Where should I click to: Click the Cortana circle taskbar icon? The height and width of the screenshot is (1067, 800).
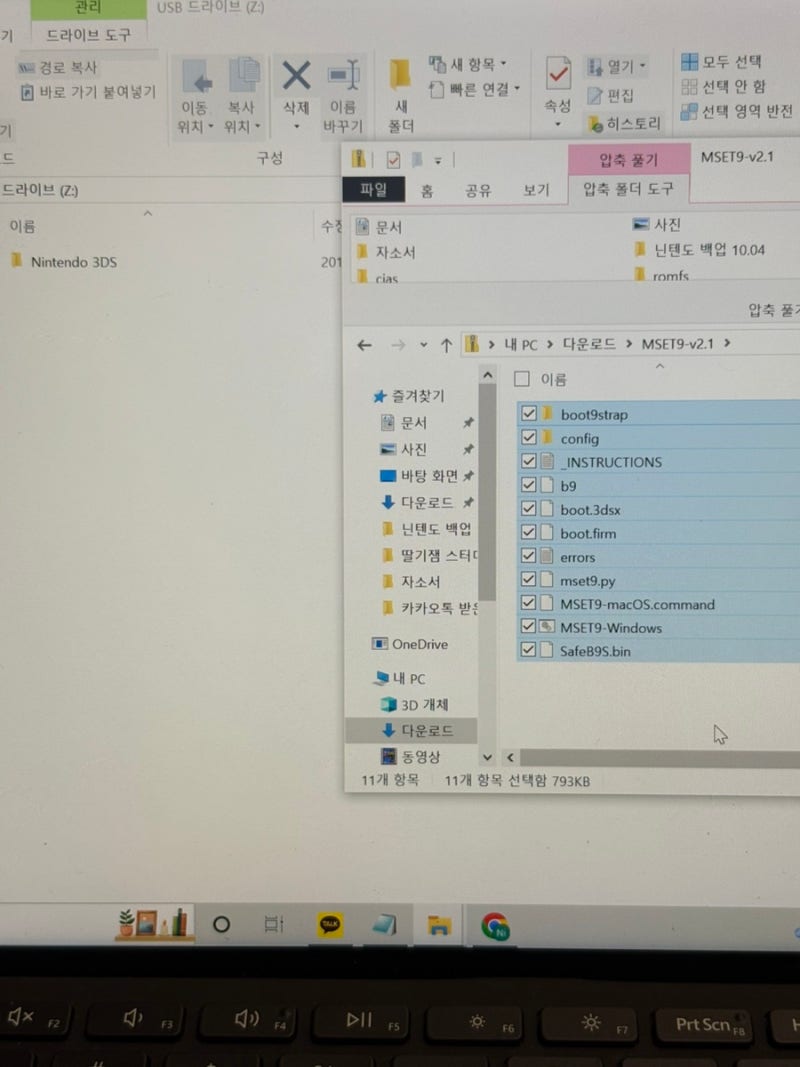point(221,924)
